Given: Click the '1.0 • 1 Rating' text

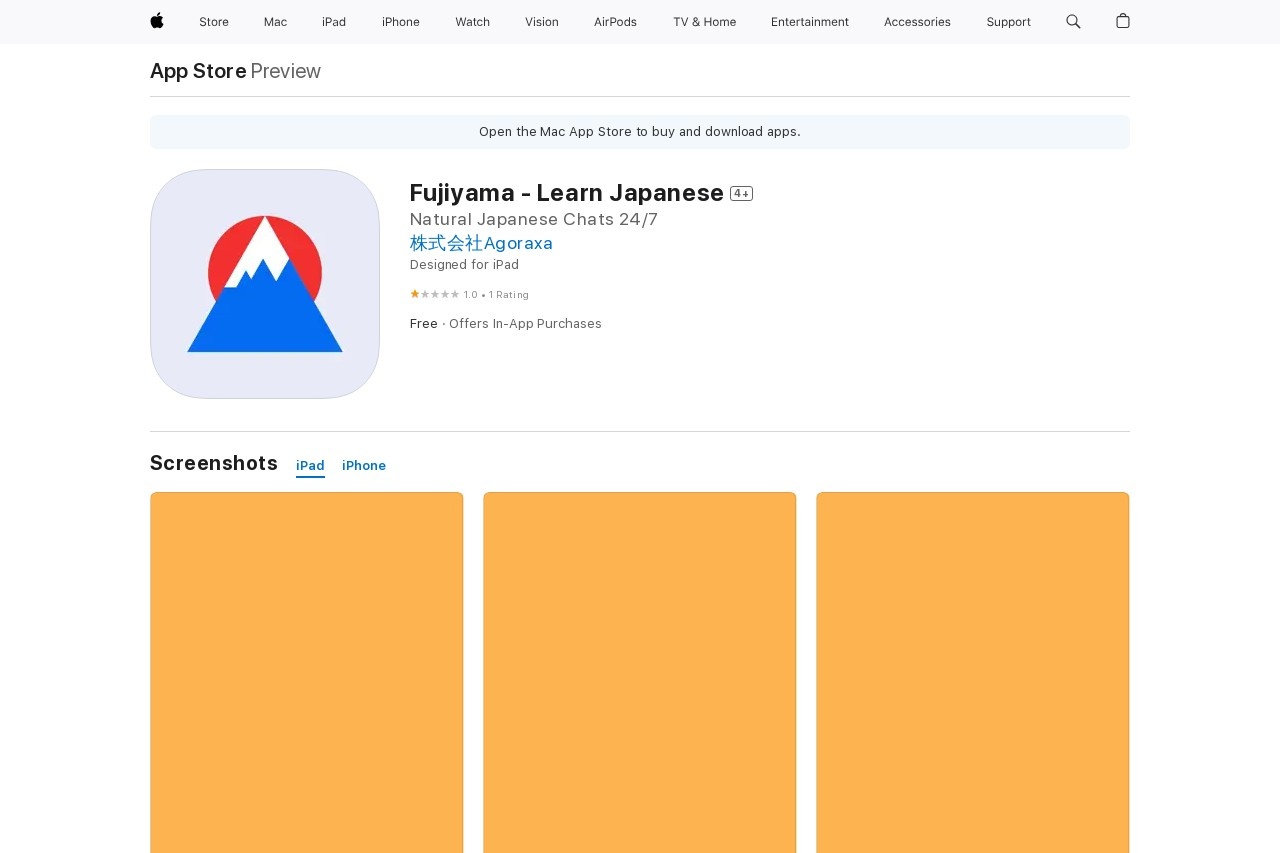Looking at the screenshot, I should (496, 295).
